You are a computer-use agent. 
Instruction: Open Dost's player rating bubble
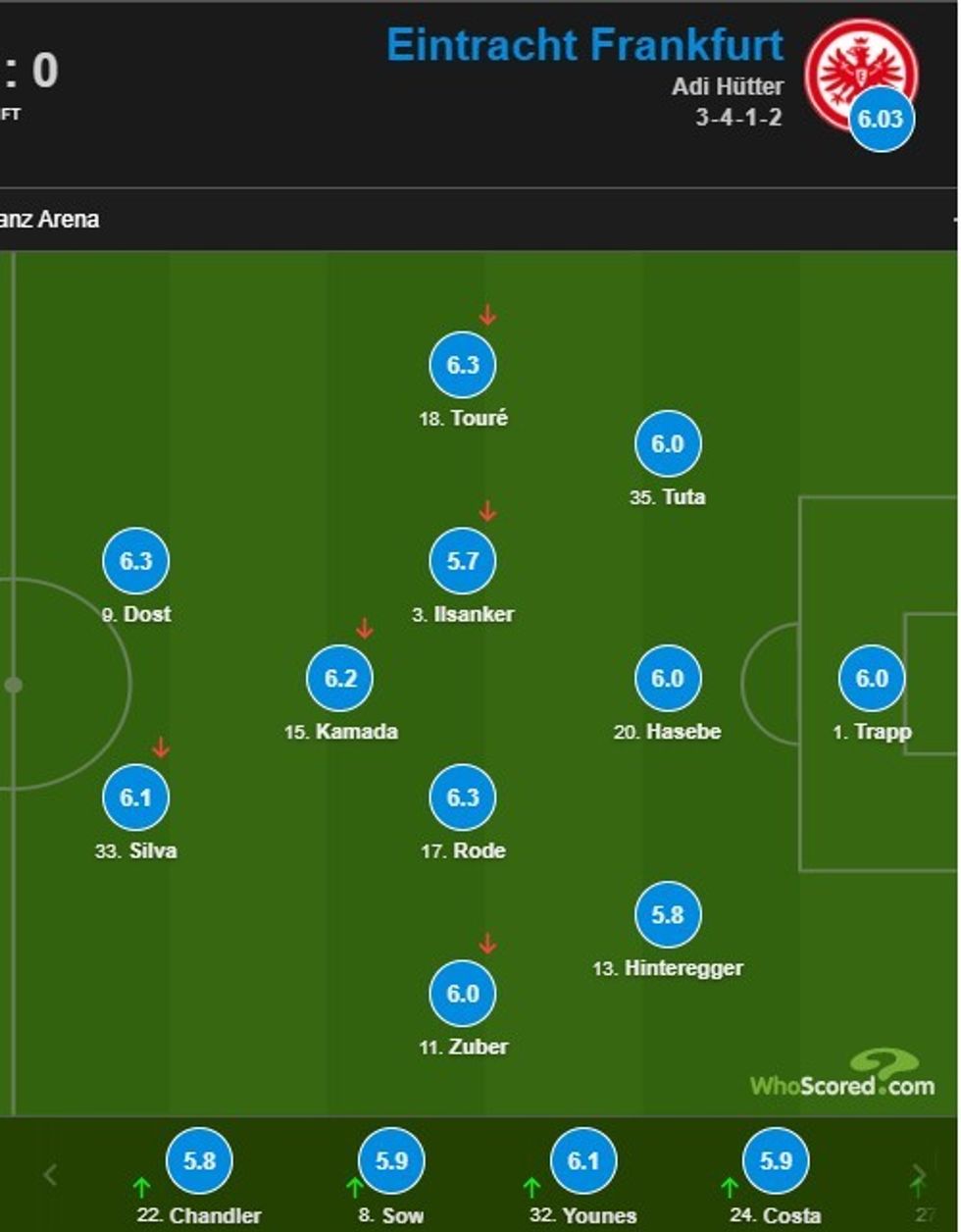tap(136, 561)
